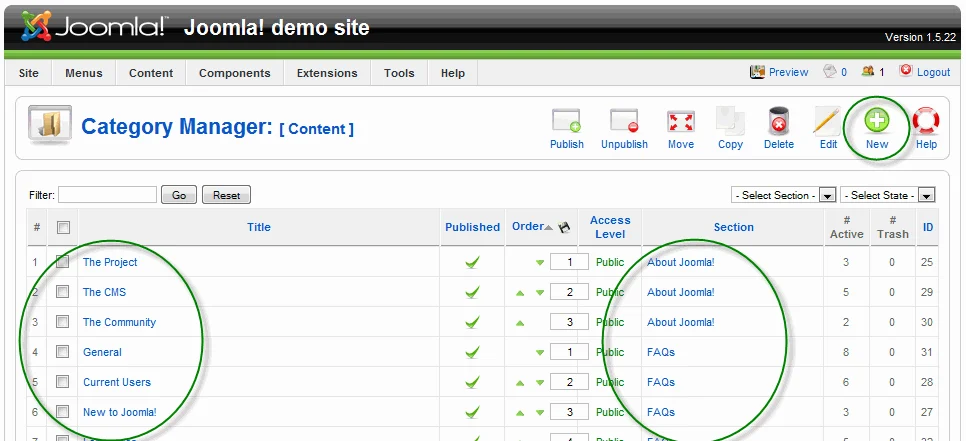This screenshot has width=966, height=441.
Task: Check the box for The Community
Action: tap(62, 322)
